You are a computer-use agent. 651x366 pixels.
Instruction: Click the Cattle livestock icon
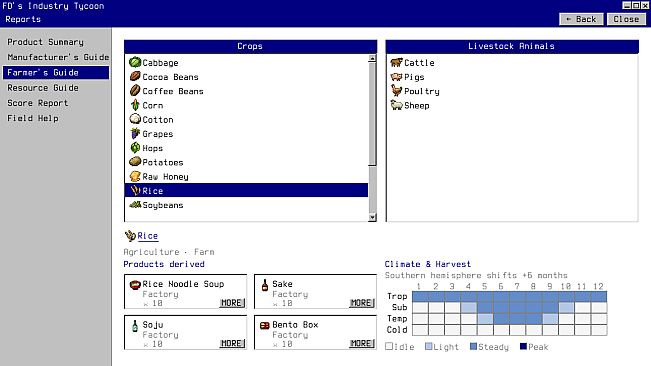(396, 62)
